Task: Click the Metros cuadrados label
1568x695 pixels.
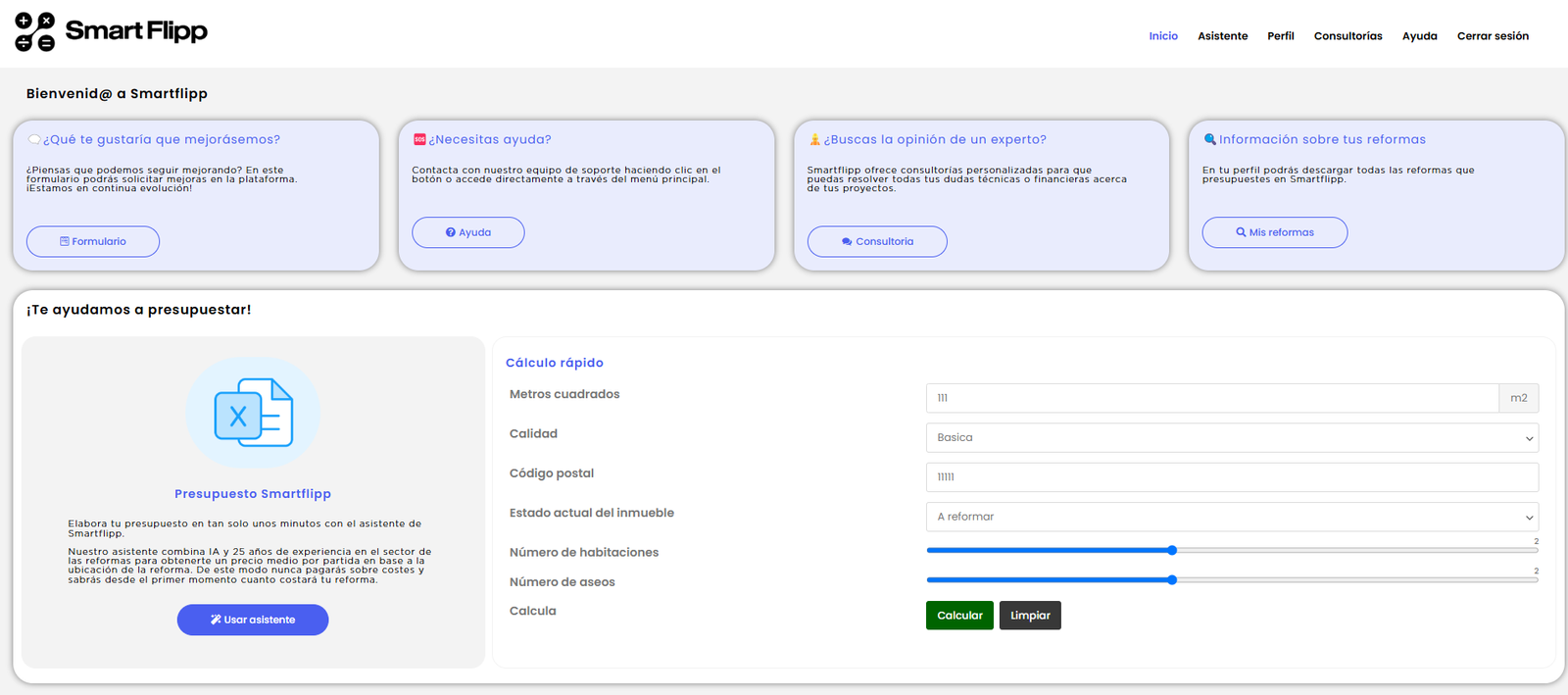Action: click(564, 394)
